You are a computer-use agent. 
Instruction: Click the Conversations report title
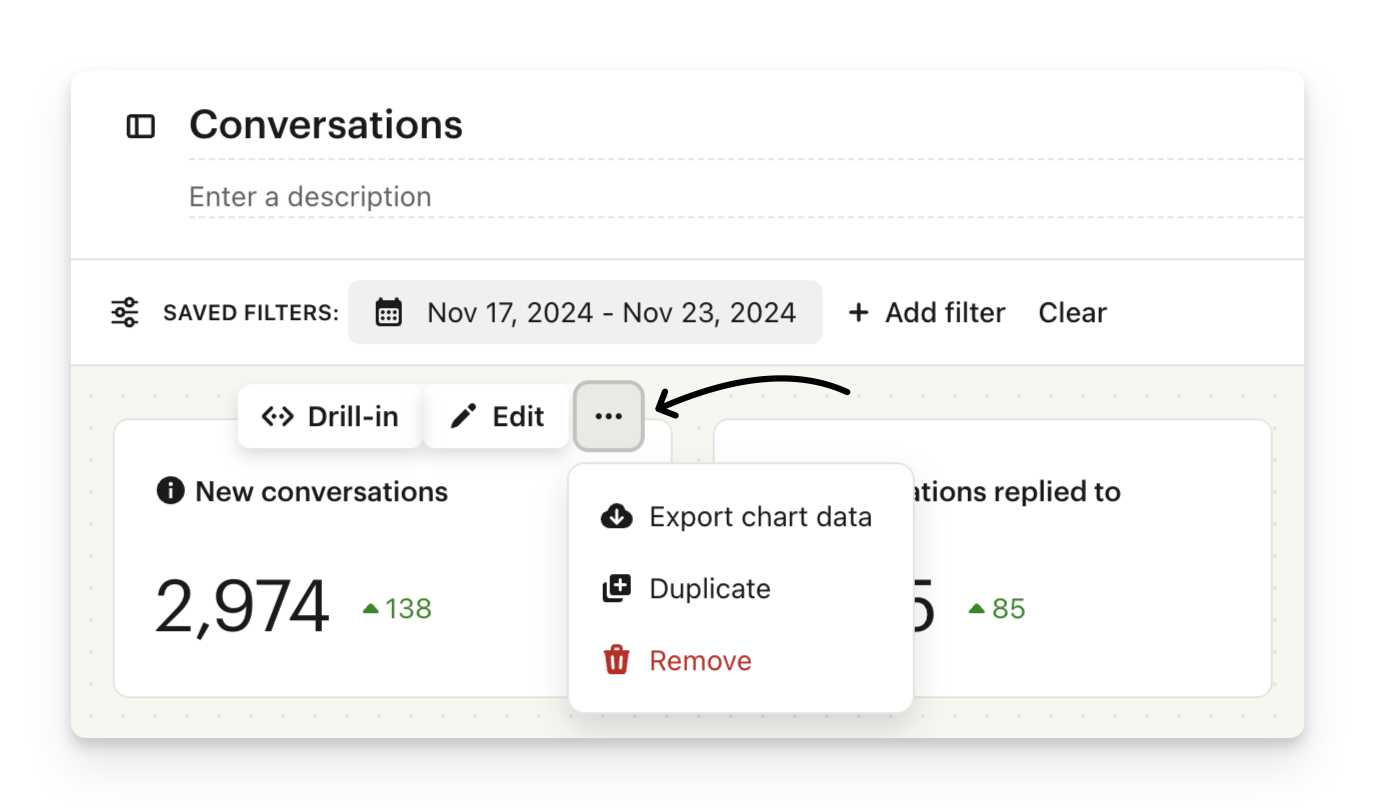click(326, 125)
